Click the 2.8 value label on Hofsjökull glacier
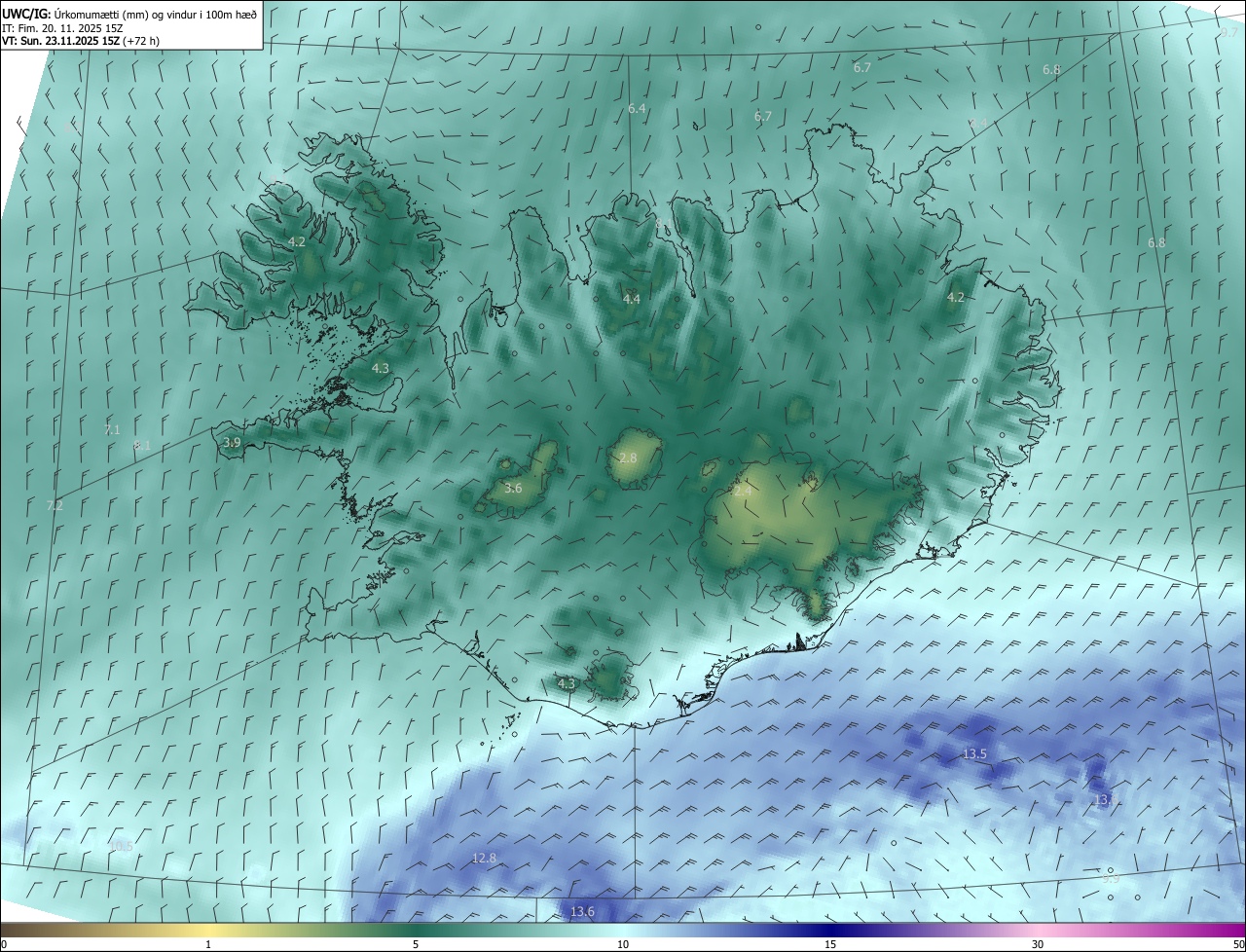1246x952 pixels. [628, 458]
